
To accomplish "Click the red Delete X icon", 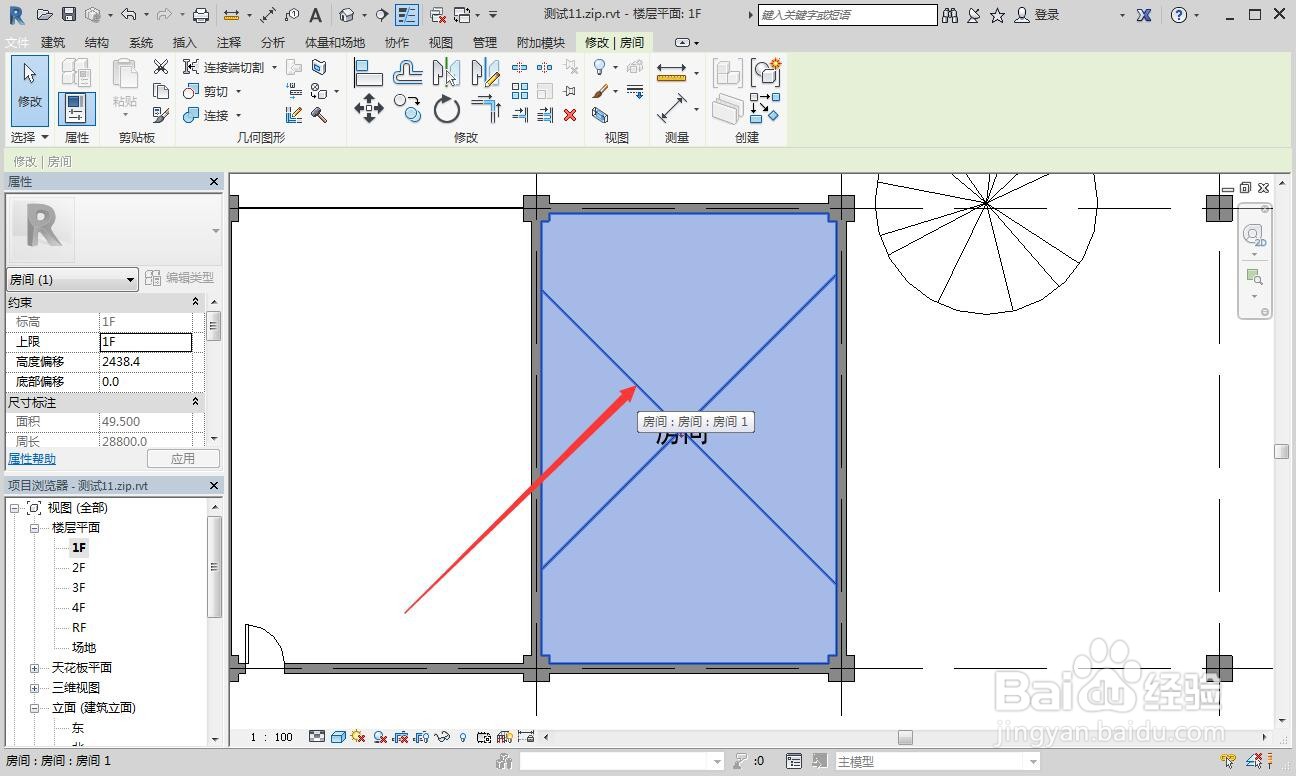I will click(x=570, y=115).
